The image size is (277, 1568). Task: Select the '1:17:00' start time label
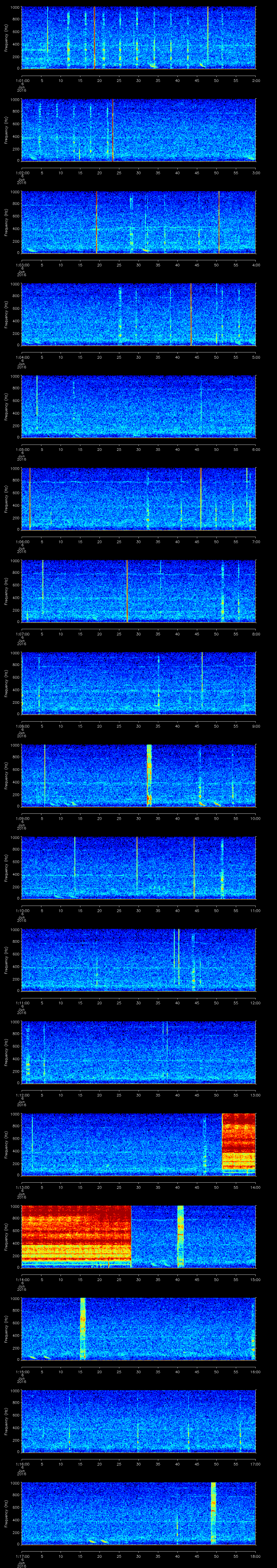pos(22,1556)
